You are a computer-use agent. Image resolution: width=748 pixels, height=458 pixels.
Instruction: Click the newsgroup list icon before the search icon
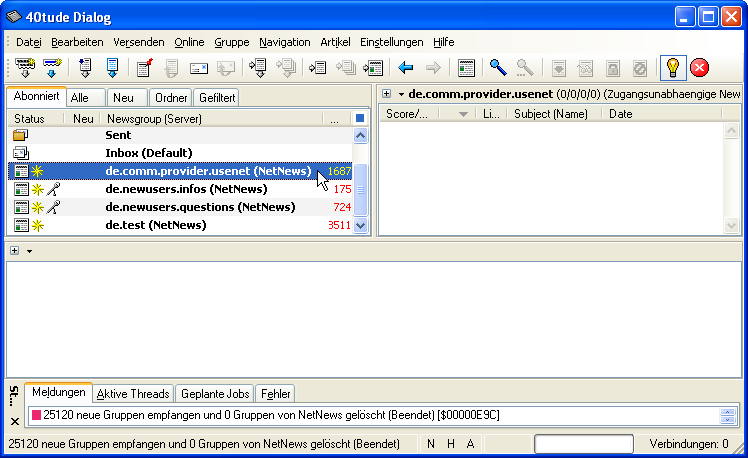click(x=465, y=68)
